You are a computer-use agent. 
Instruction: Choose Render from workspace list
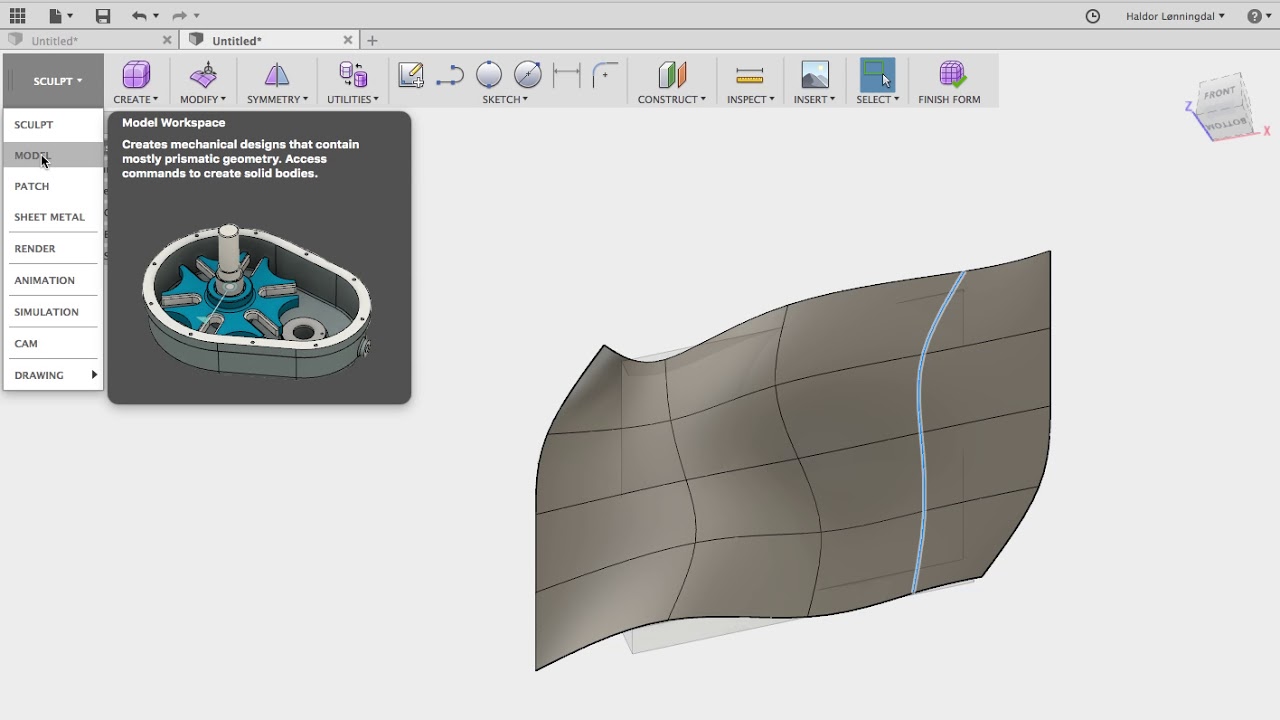click(x=35, y=248)
